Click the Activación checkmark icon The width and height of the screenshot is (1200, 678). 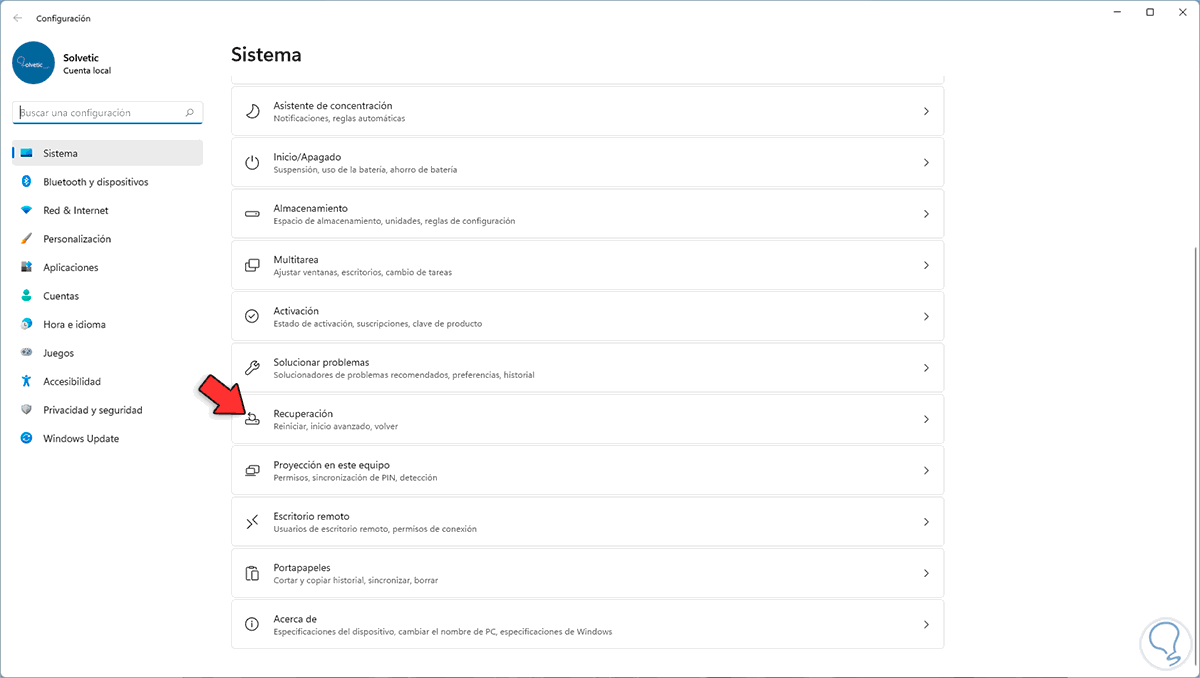(253, 316)
